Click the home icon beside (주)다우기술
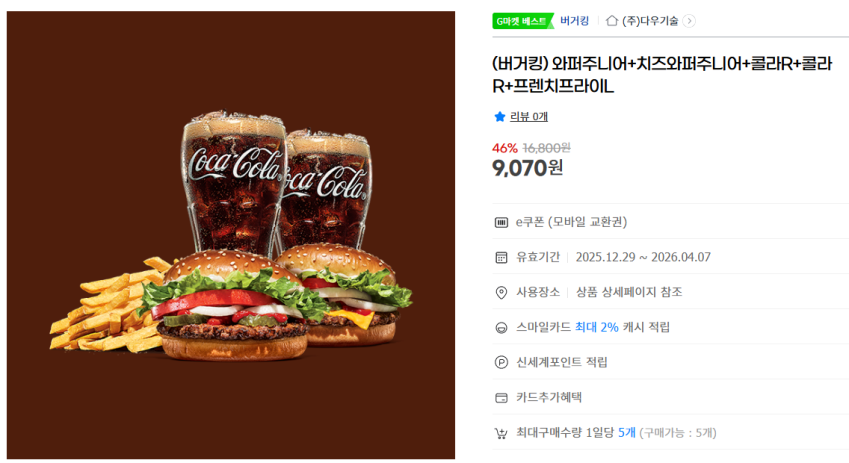 (612, 21)
